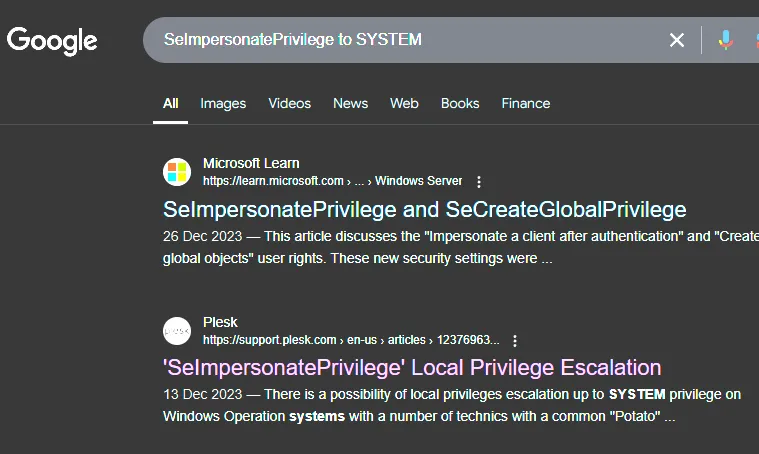Focus the search box with SeImpersonatePrivilege query
Screen dimensions: 759x454
click(411, 40)
